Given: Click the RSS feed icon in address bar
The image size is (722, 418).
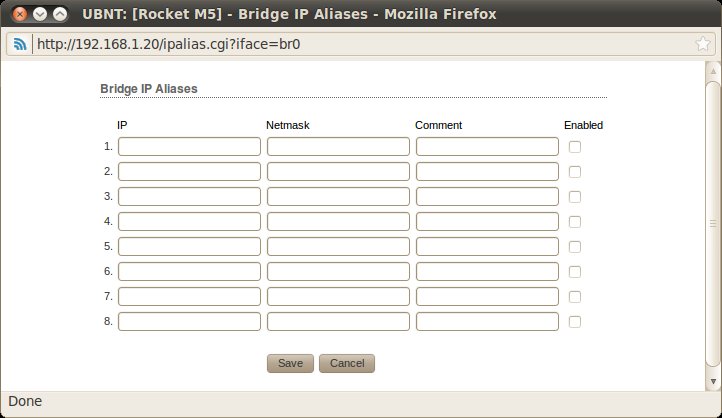Looking at the screenshot, I should [19, 45].
